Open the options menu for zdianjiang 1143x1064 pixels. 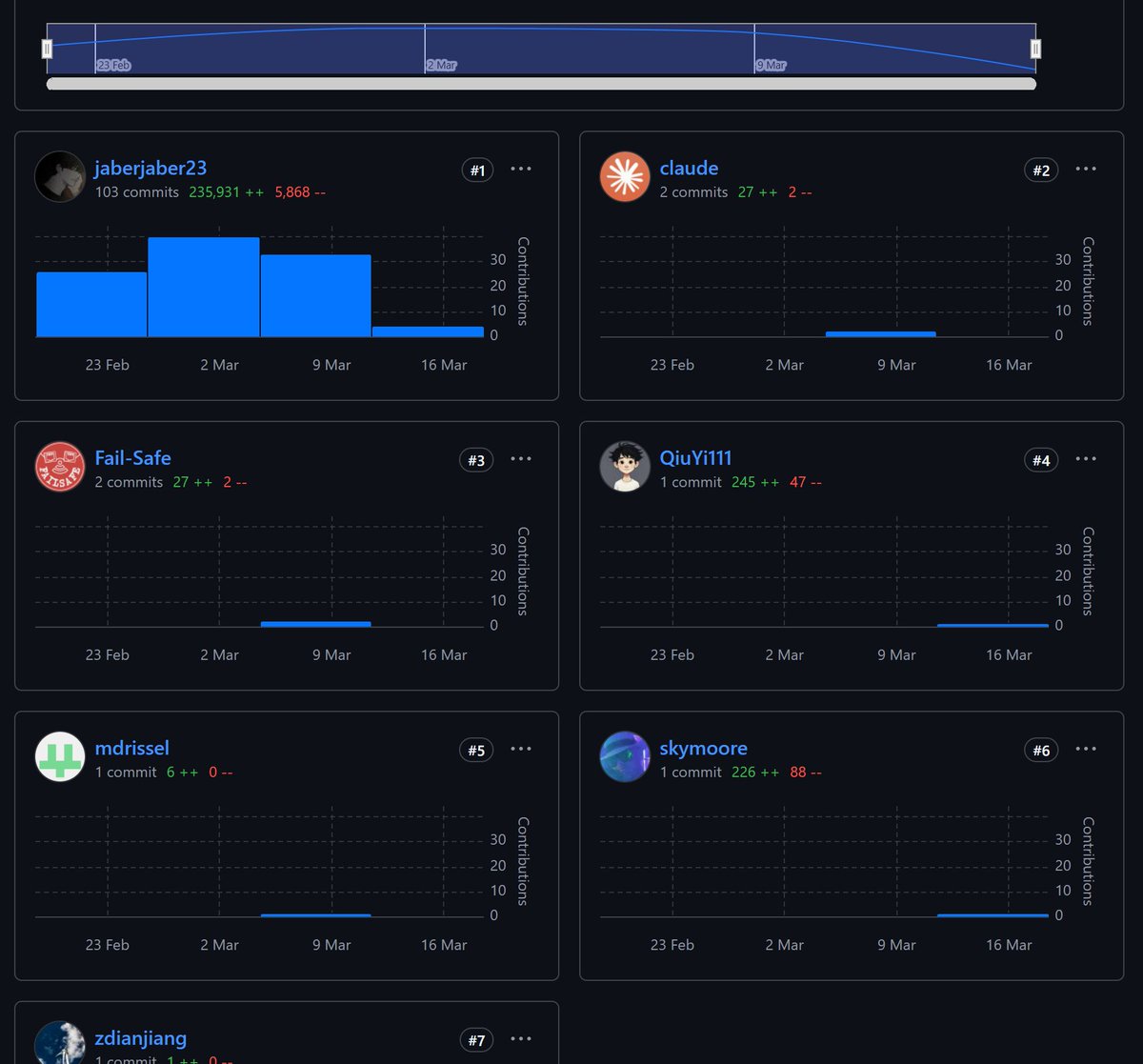point(521,1038)
